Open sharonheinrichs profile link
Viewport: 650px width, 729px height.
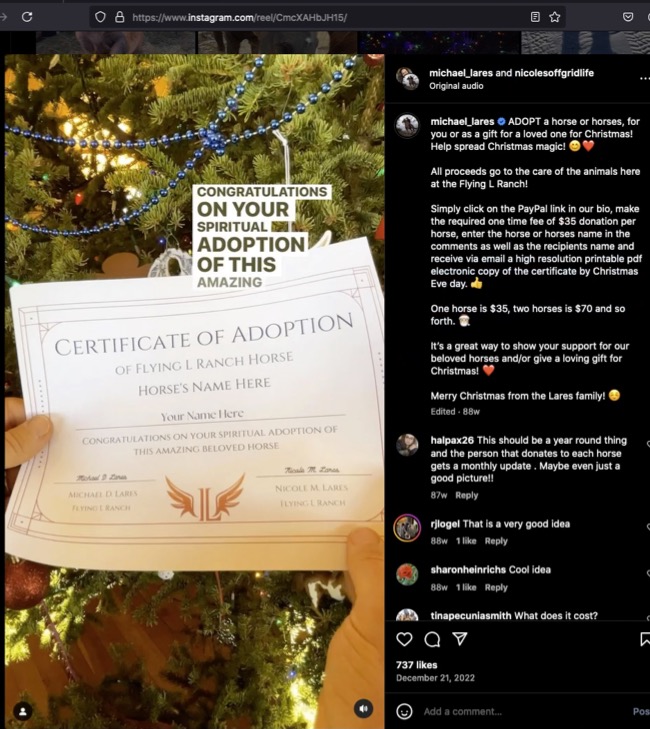point(468,570)
